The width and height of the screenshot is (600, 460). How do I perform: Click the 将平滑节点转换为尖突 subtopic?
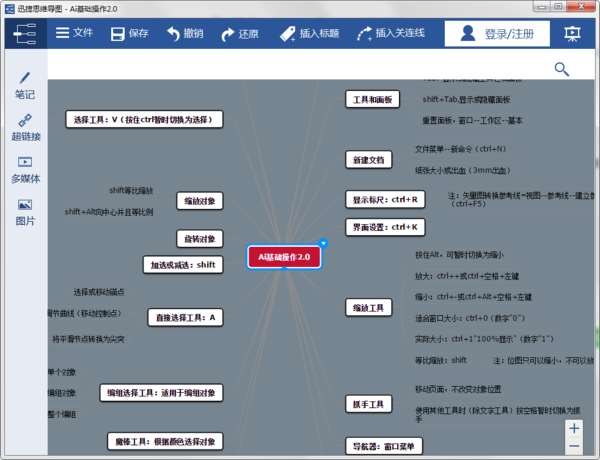point(88,339)
